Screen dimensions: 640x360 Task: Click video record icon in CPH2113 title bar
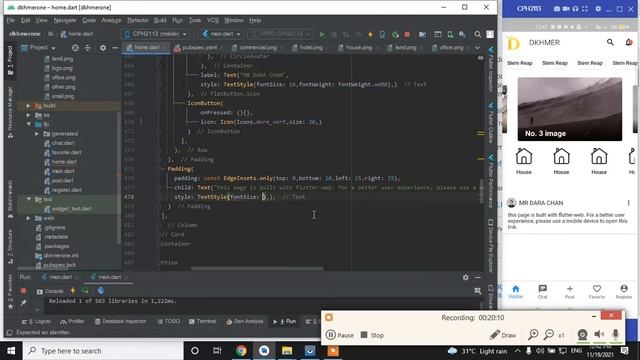[566, 9]
